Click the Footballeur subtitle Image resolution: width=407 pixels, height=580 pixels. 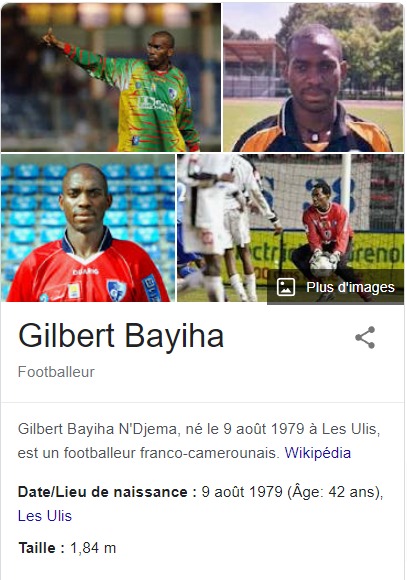[x=56, y=372]
